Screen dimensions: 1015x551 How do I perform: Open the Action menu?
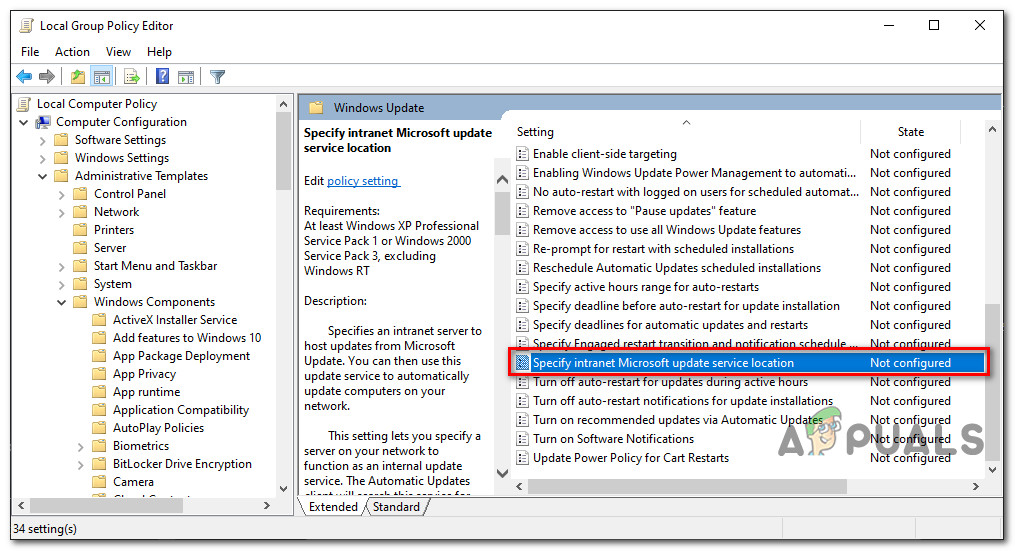pos(72,52)
